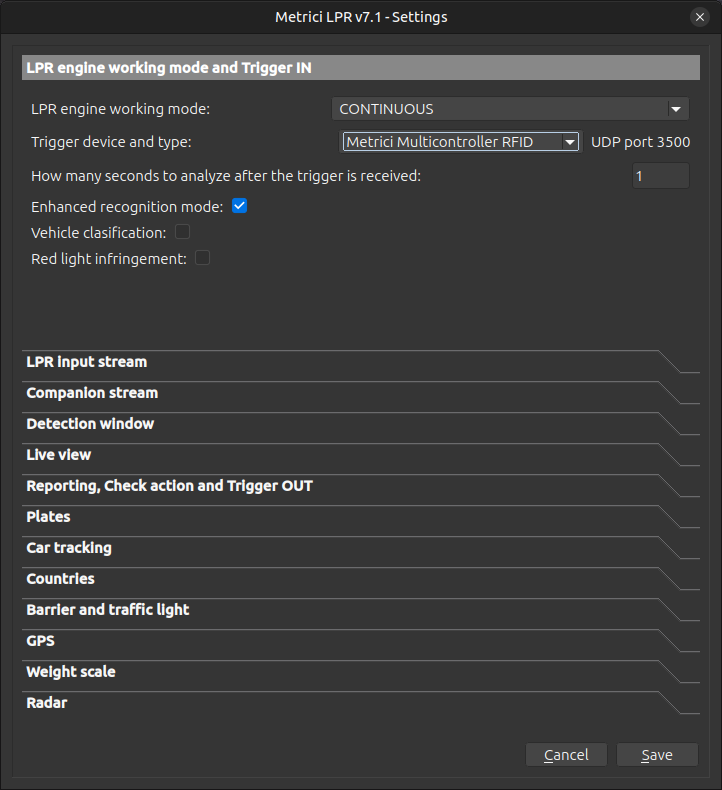Collapse the LPR engine working mode and Trigger IN section
The height and width of the screenshot is (790, 722).
(x=361, y=68)
